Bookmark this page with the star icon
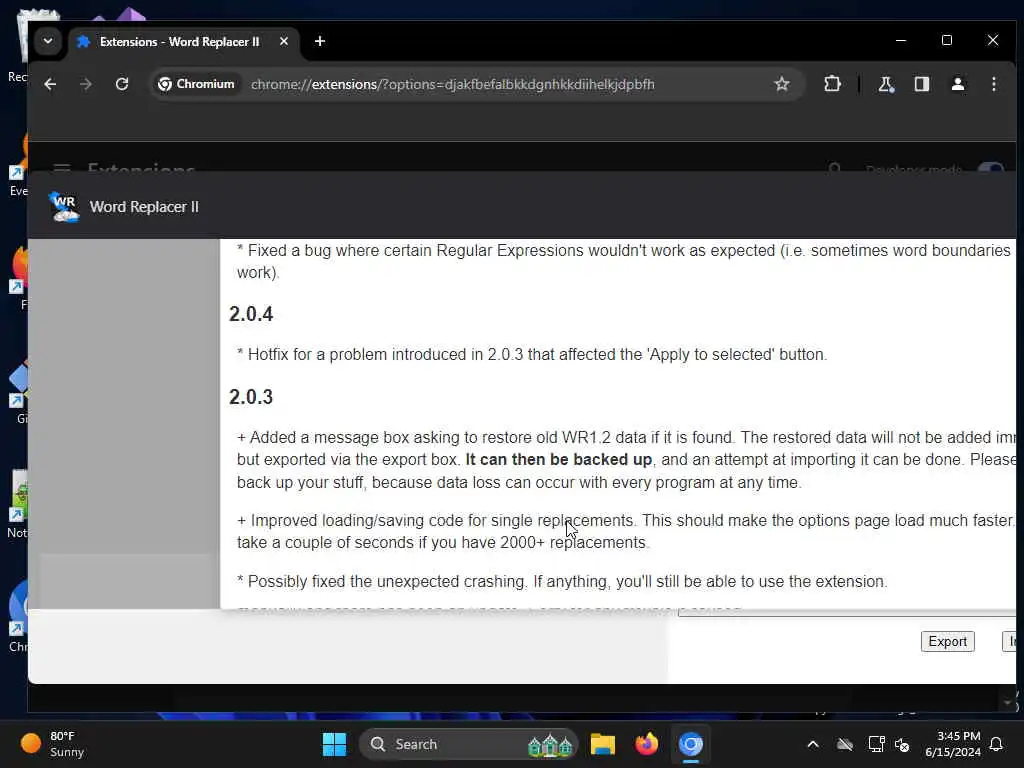1024x768 pixels. (x=782, y=84)
